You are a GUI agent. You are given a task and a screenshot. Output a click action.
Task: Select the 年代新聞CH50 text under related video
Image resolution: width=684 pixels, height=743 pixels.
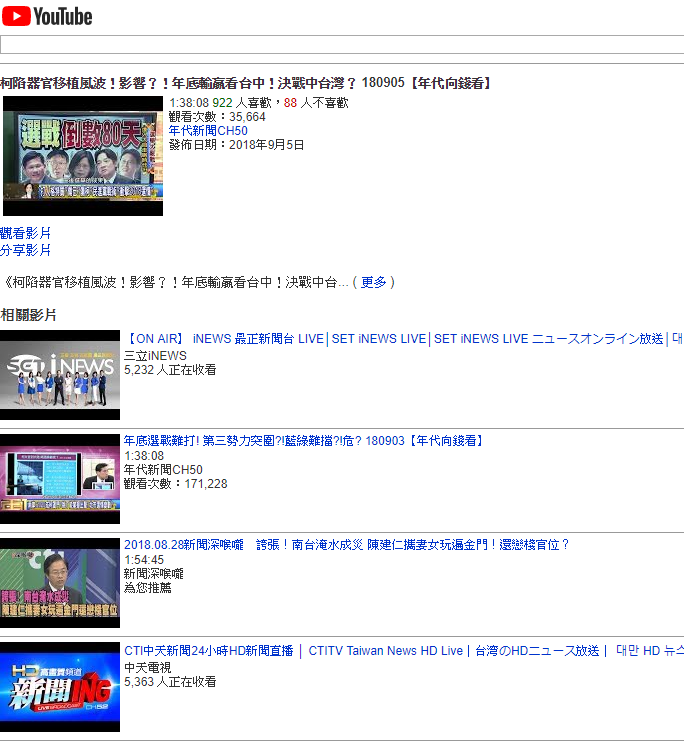tap(163, 470)
